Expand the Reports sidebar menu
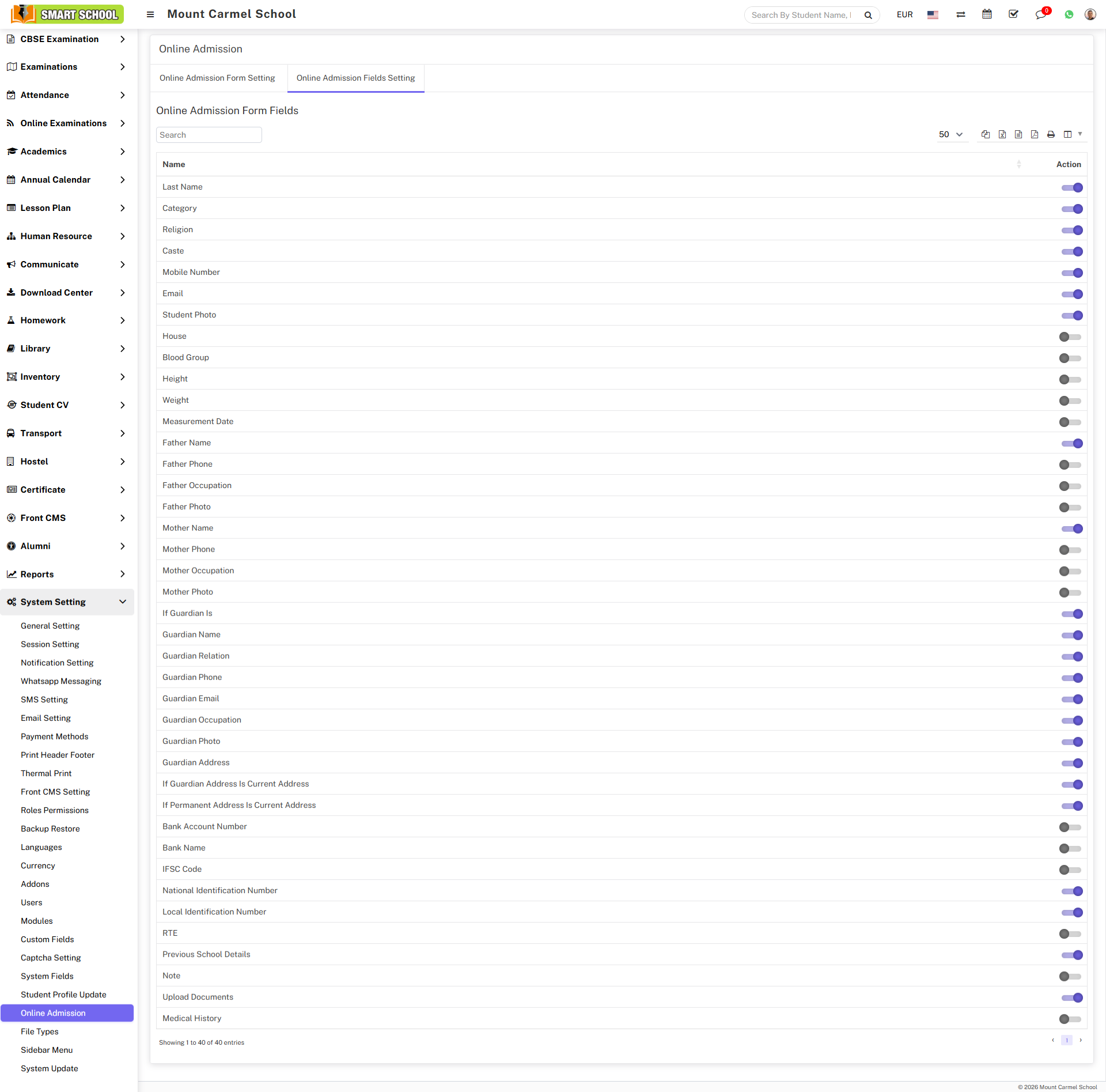Image resolution: width=1106 pixels, height=1092 pixels. click(x=67, y=574)
